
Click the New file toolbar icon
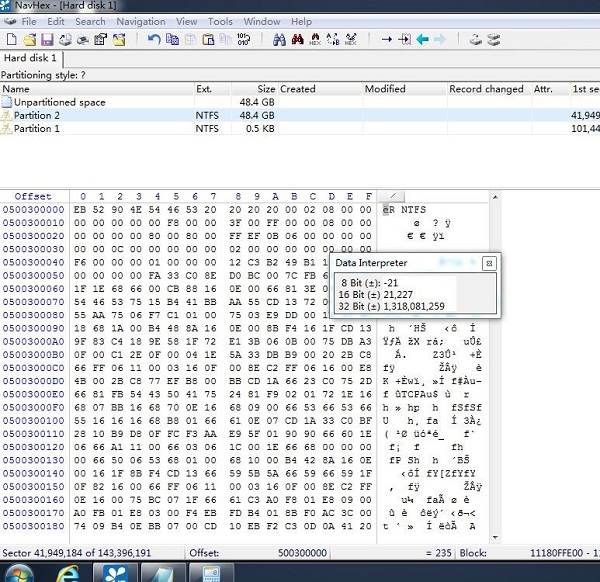pos(12,39)
